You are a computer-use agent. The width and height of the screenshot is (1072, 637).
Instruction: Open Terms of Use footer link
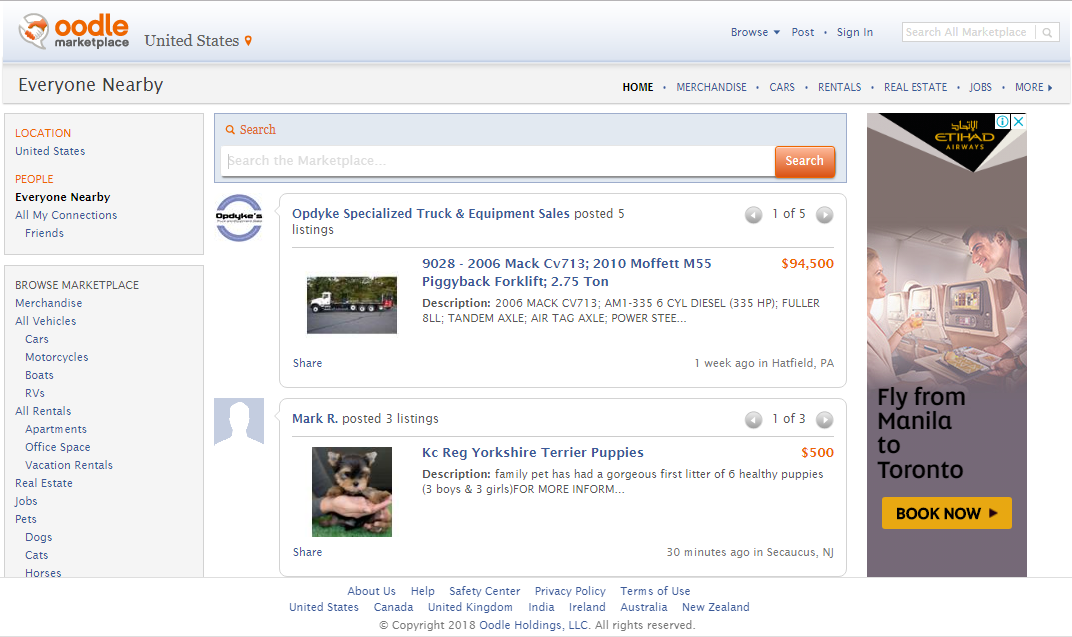(655, 591)
